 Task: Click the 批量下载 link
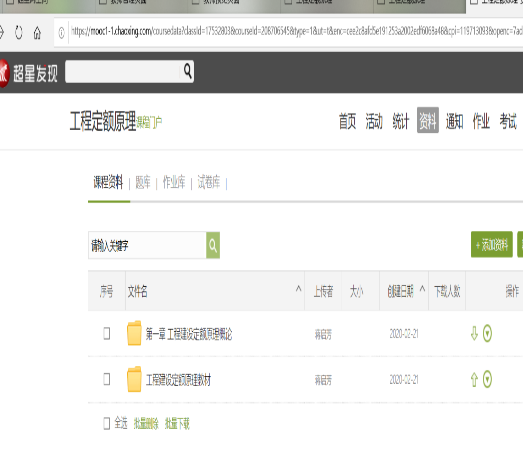[177, 424]
